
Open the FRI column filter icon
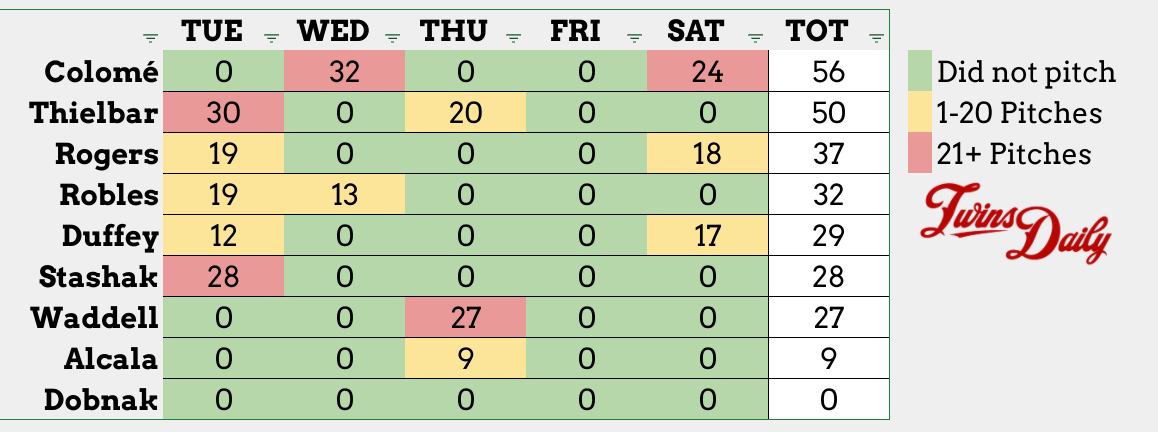coord(635,38)
